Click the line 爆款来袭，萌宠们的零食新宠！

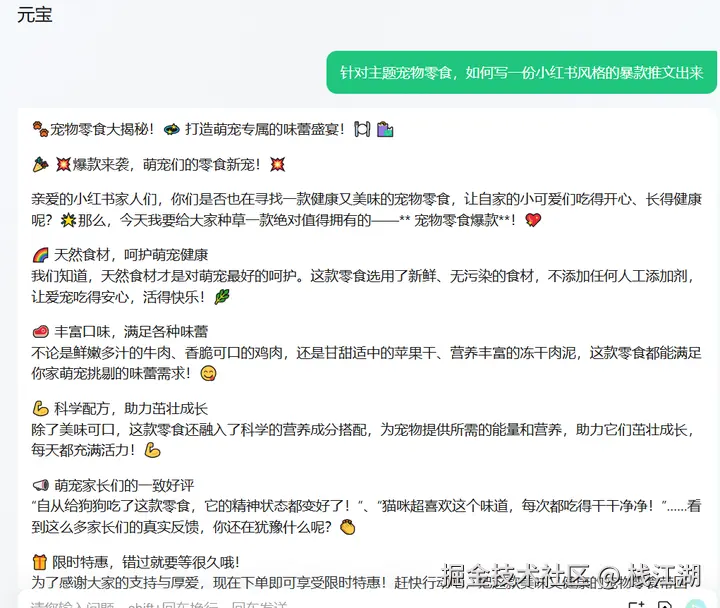tap(167, 164)
